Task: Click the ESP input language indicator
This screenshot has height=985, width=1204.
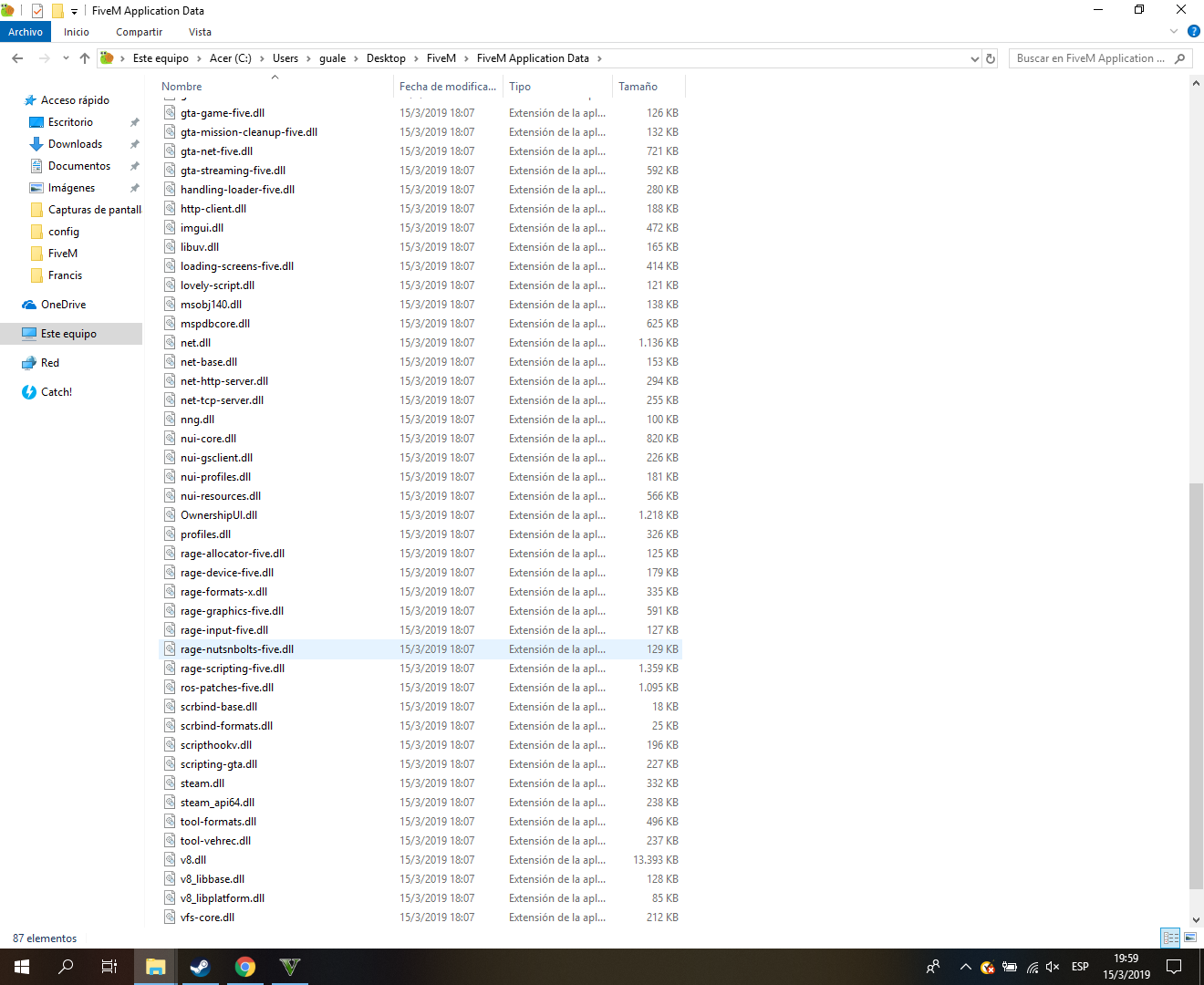Action: click(x=1080, y=967)
